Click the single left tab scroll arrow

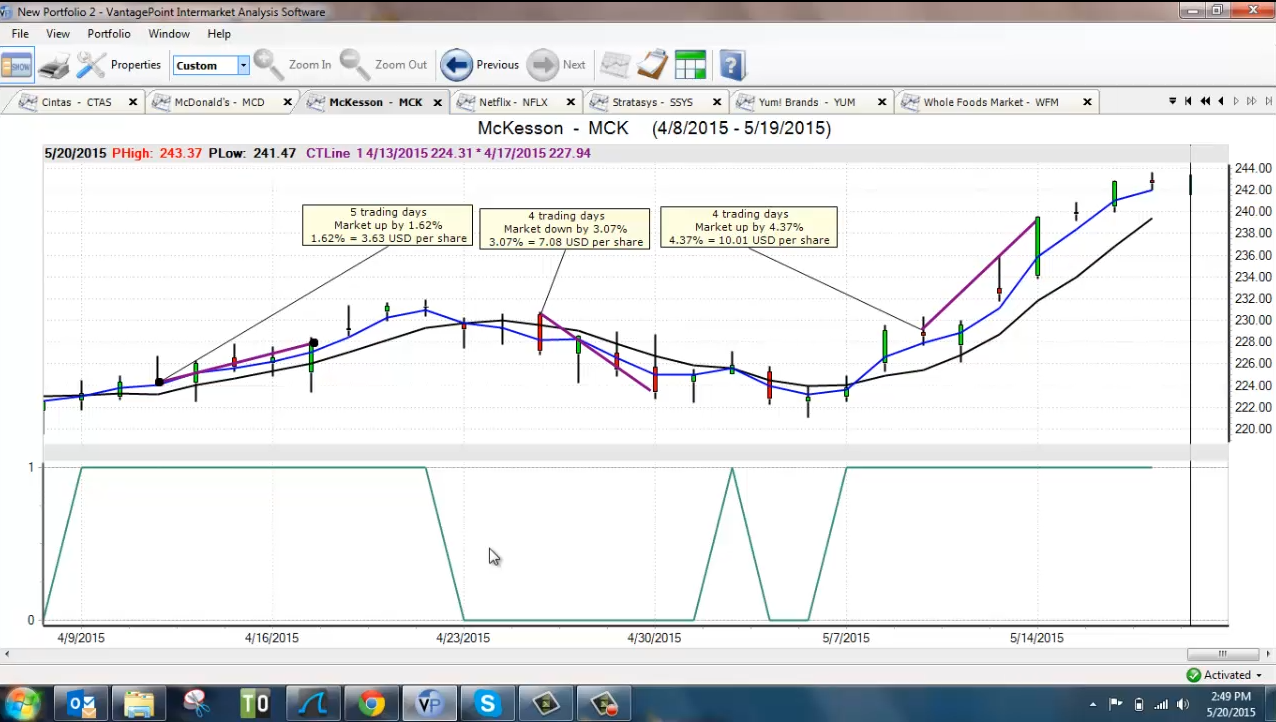tap(1221, 101)
